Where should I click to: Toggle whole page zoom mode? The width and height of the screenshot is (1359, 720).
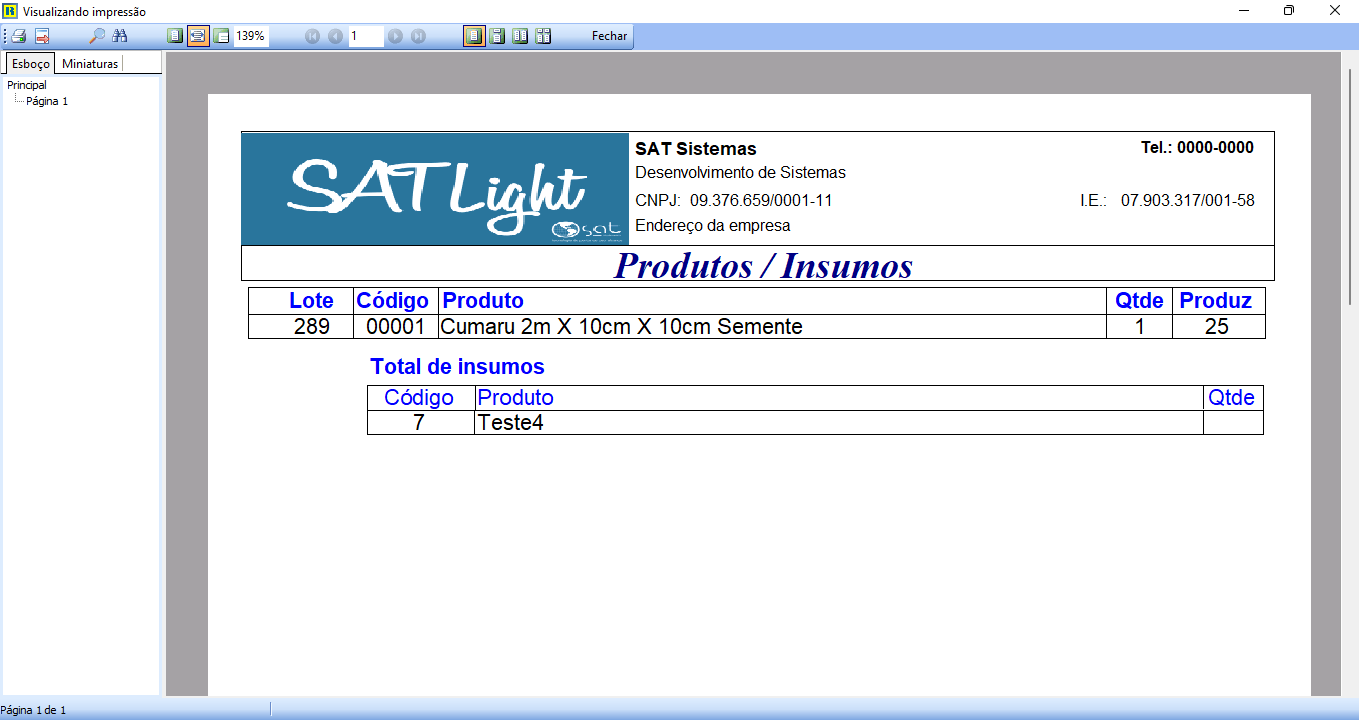click(175, 36)
